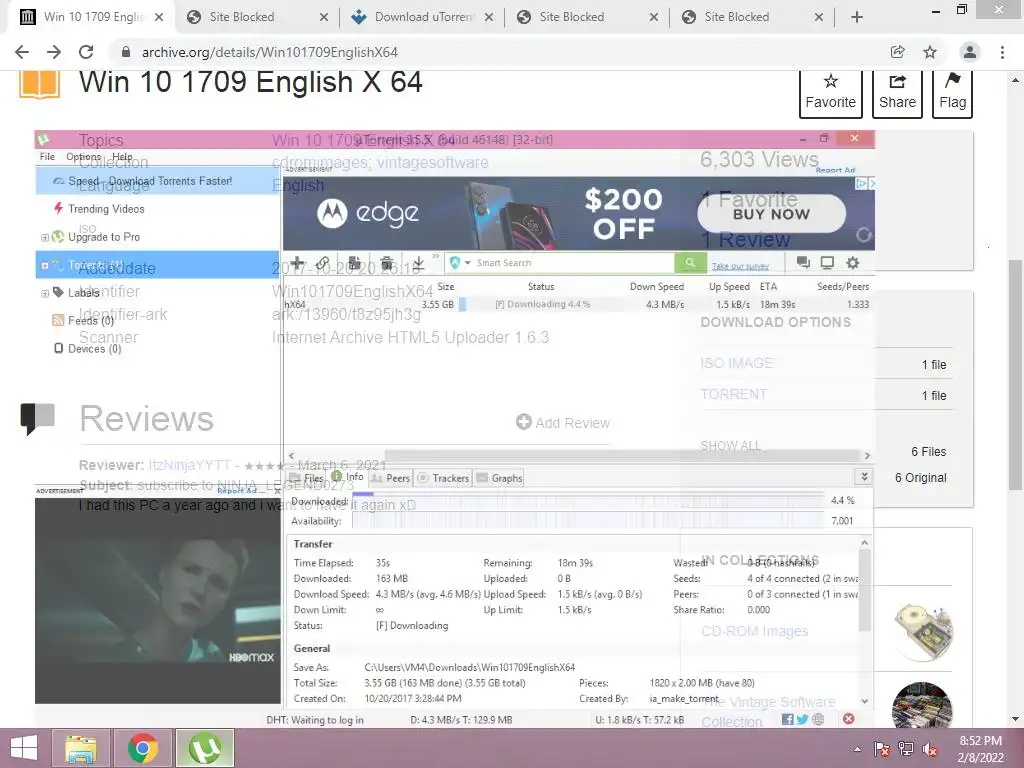Open uTorrent Preferences gear icon
Screen dimensions: 1024x768
coord(852,263)
